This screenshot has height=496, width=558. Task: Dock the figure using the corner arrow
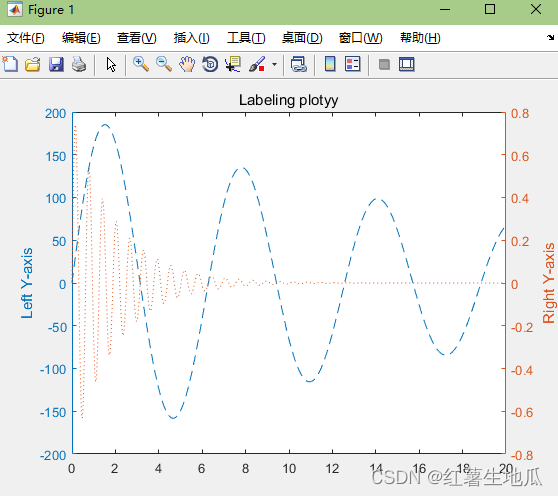click(x=551, y=37)
